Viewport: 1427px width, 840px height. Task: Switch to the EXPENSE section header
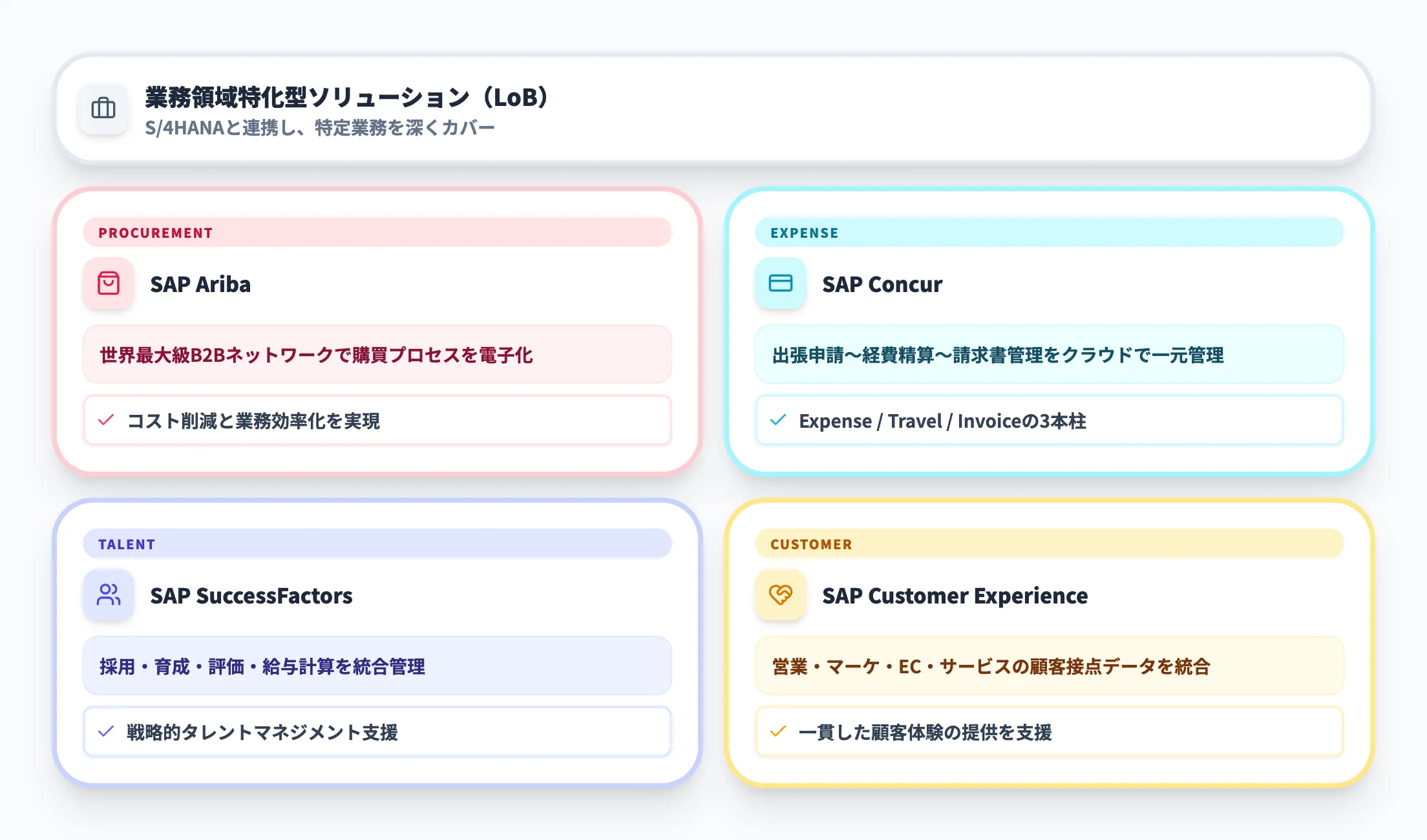coord(803,233)
